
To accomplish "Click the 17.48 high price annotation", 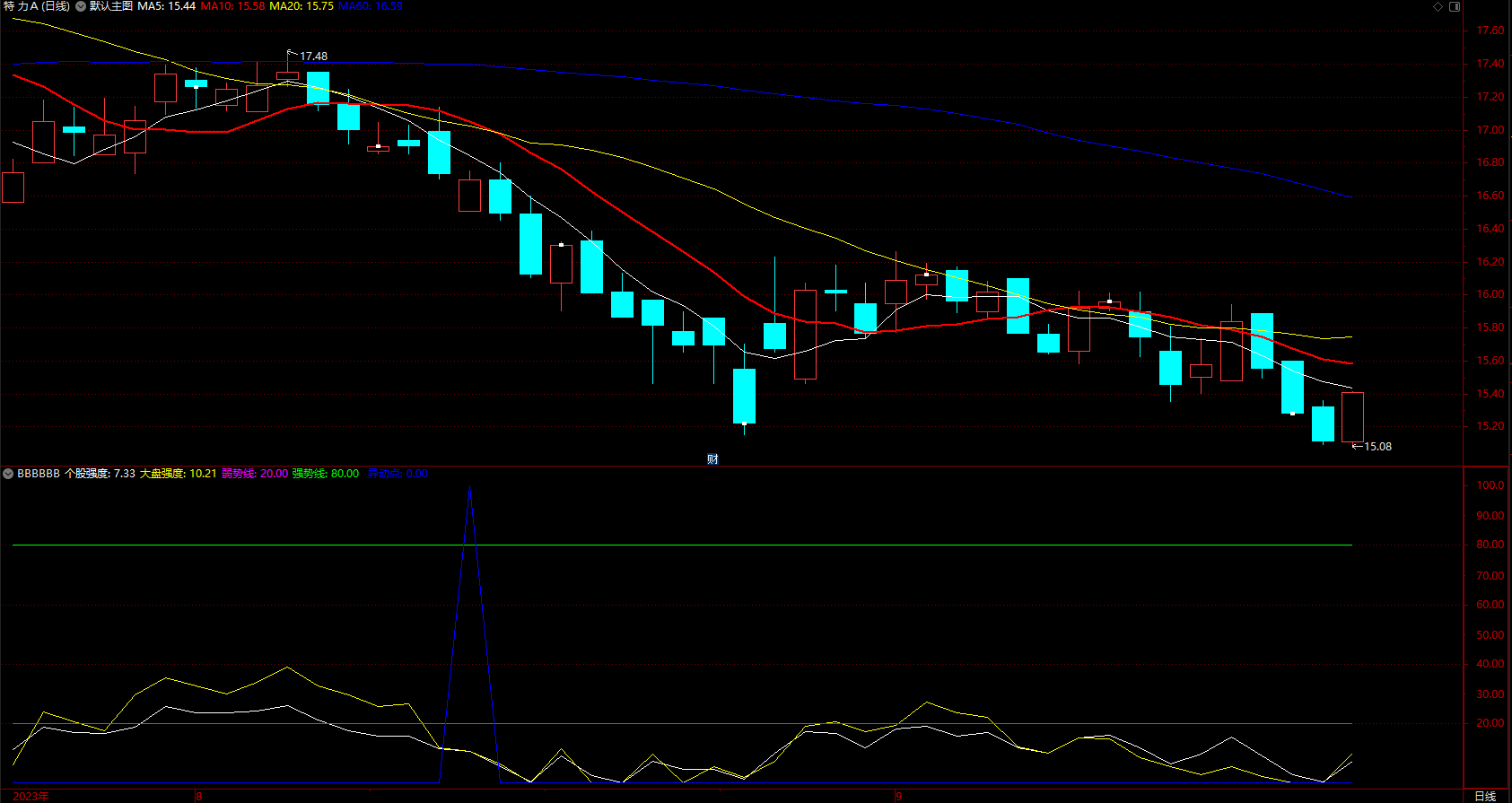I will pos(313,56).
